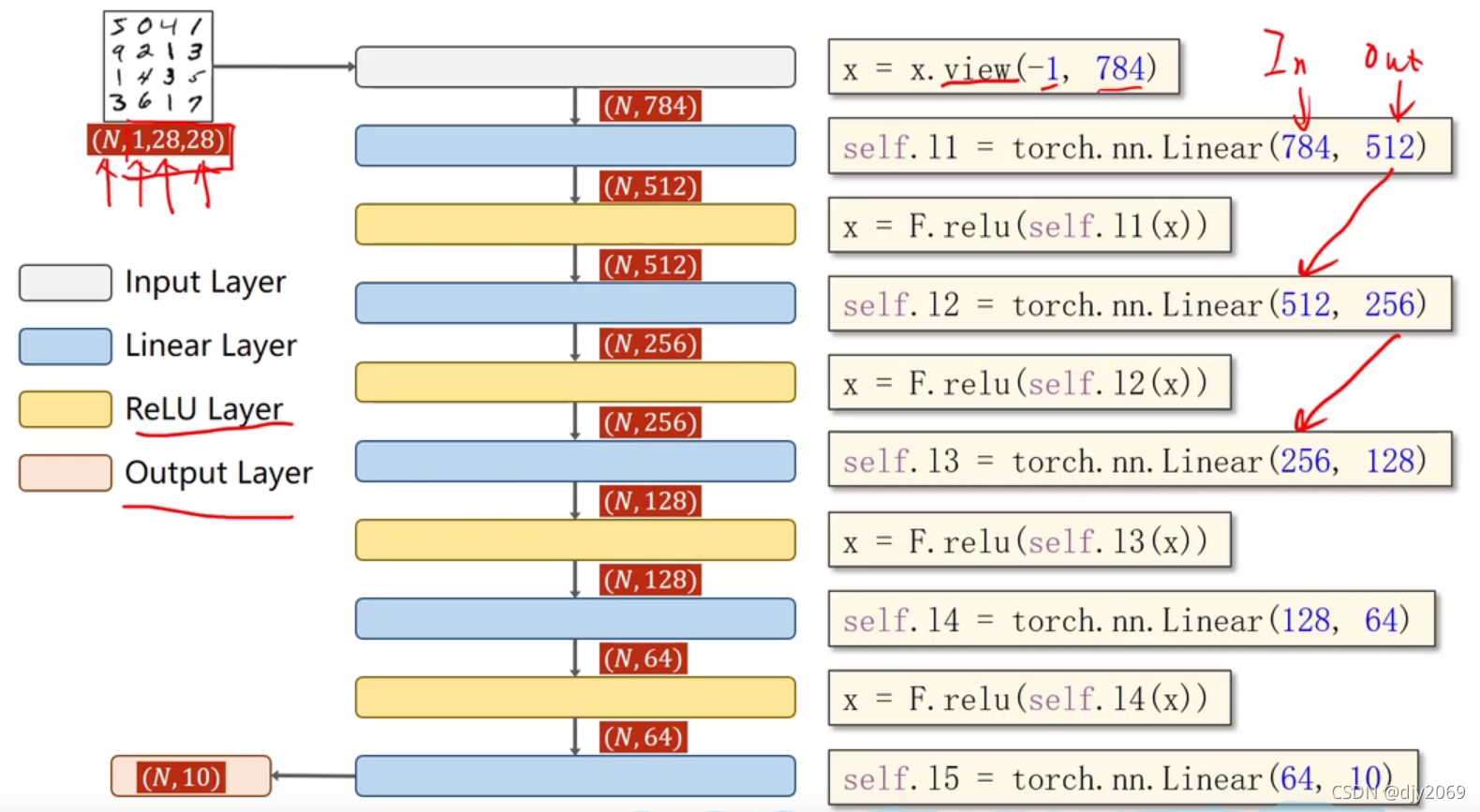This screenshot has height=812, width=1480.
Task: Click the yellow ReLU bar beside F.relu(self.l3(x))
Action: pyautogui.click(x=575, y=540)
